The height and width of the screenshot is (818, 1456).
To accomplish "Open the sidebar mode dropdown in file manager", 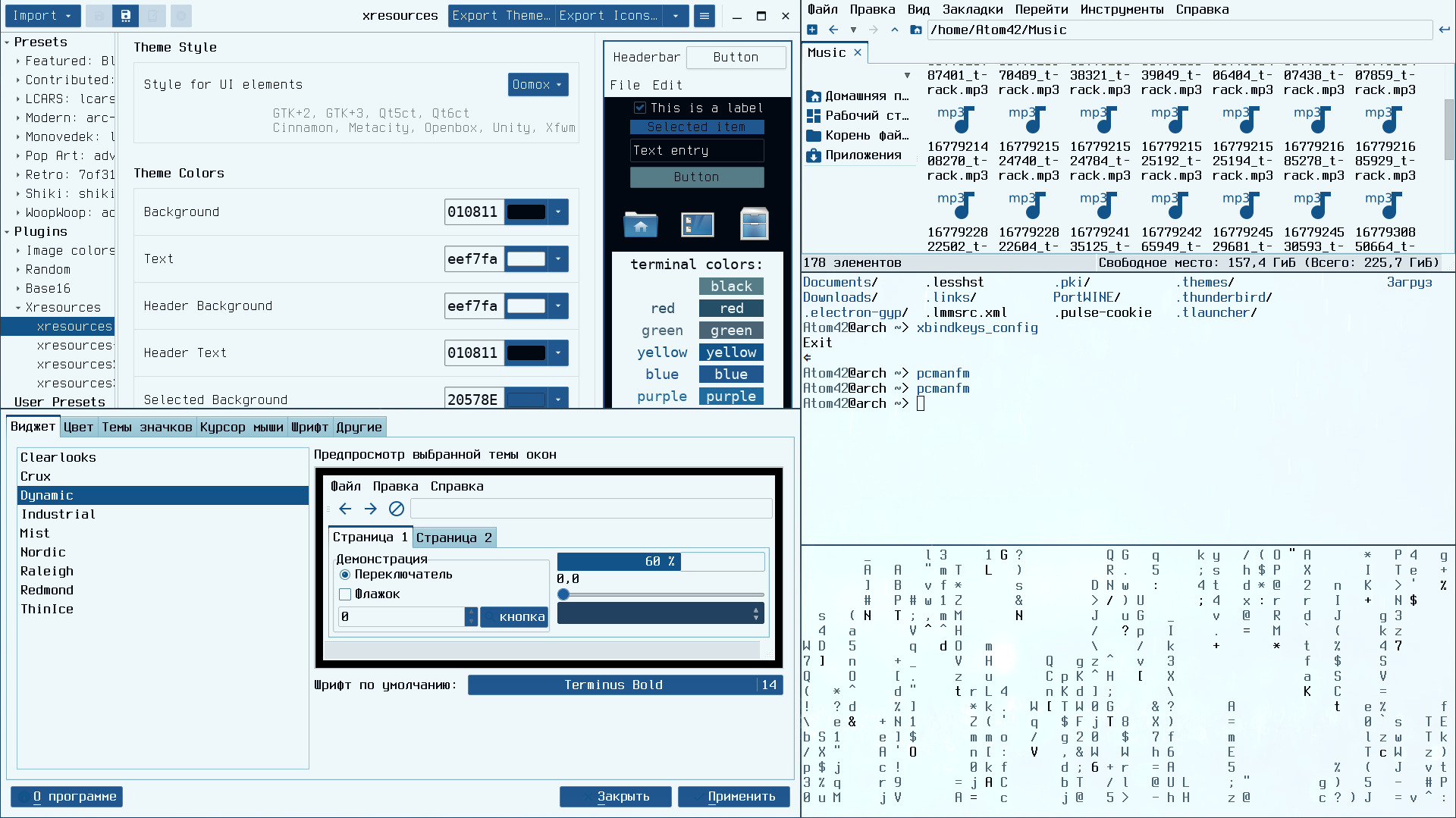I will click(907, 75).
